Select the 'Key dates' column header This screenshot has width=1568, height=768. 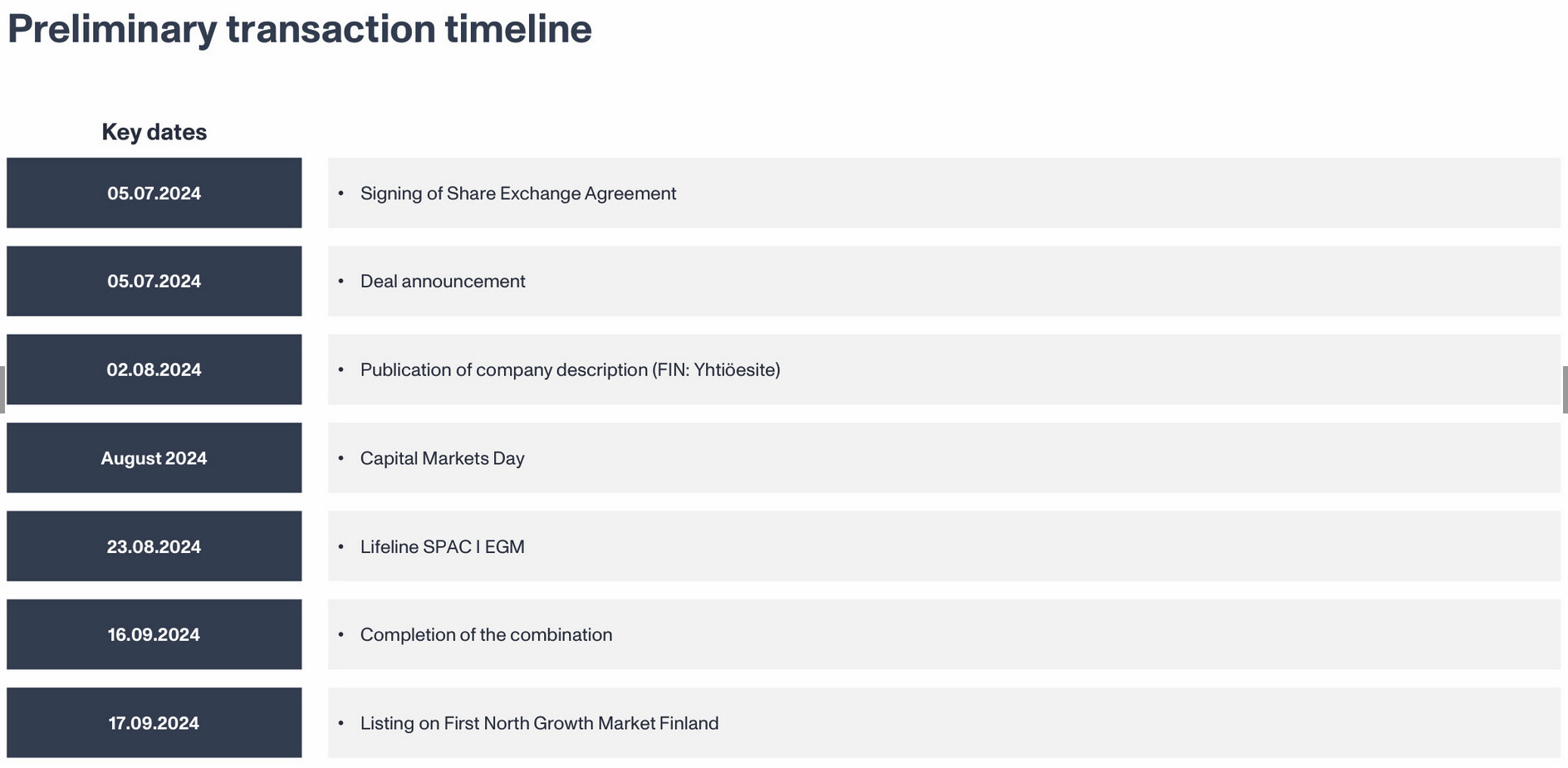(154, 132)
